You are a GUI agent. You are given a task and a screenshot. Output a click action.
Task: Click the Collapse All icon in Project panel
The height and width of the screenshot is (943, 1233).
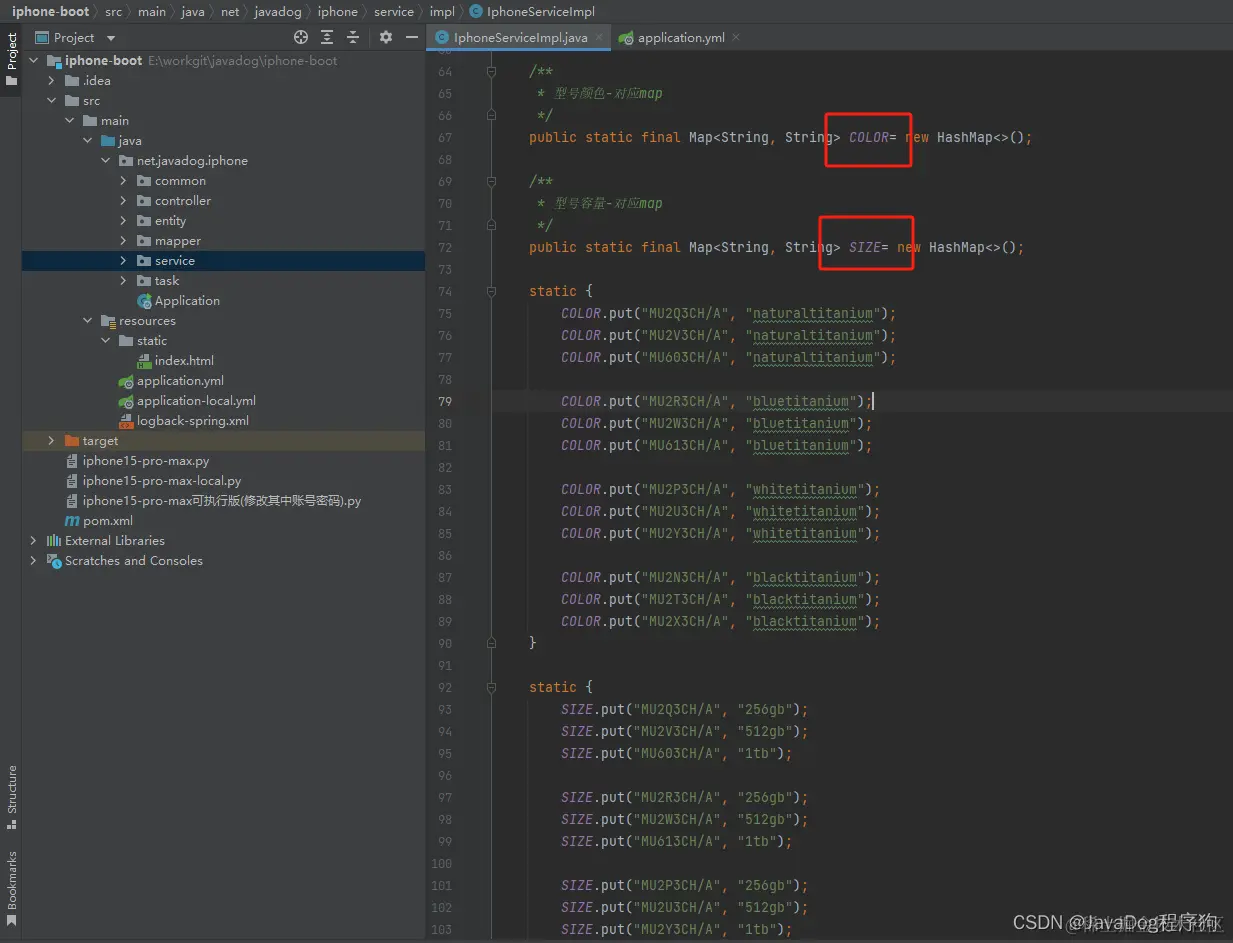353,37
